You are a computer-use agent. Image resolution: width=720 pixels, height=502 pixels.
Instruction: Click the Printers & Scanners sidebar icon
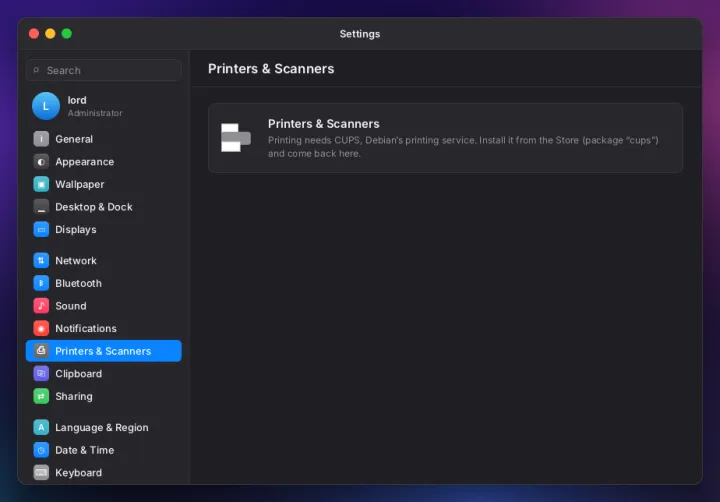click(x=41, y=351)
